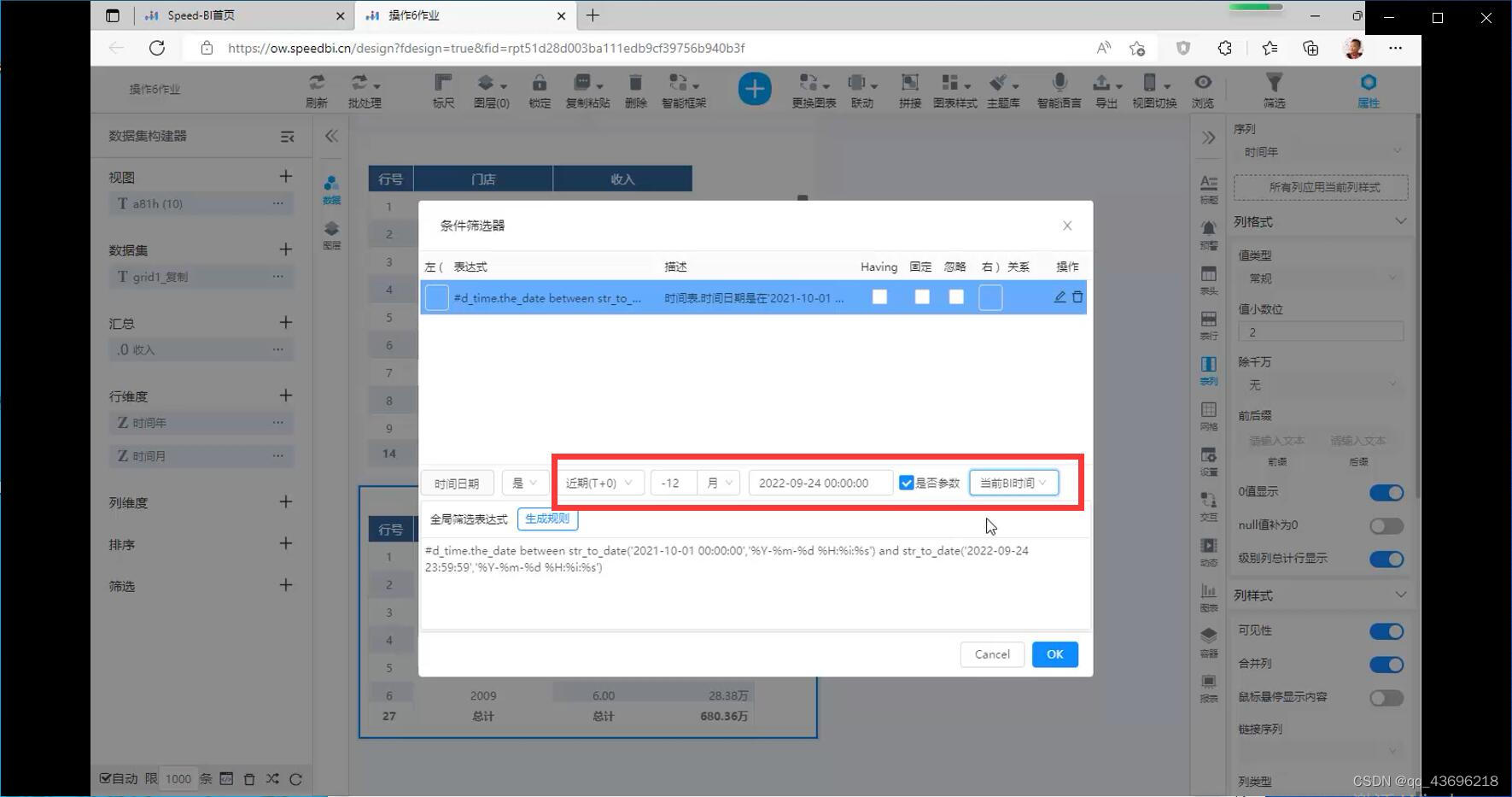Collapse the left panel with double-chevron

coord(331,136)
